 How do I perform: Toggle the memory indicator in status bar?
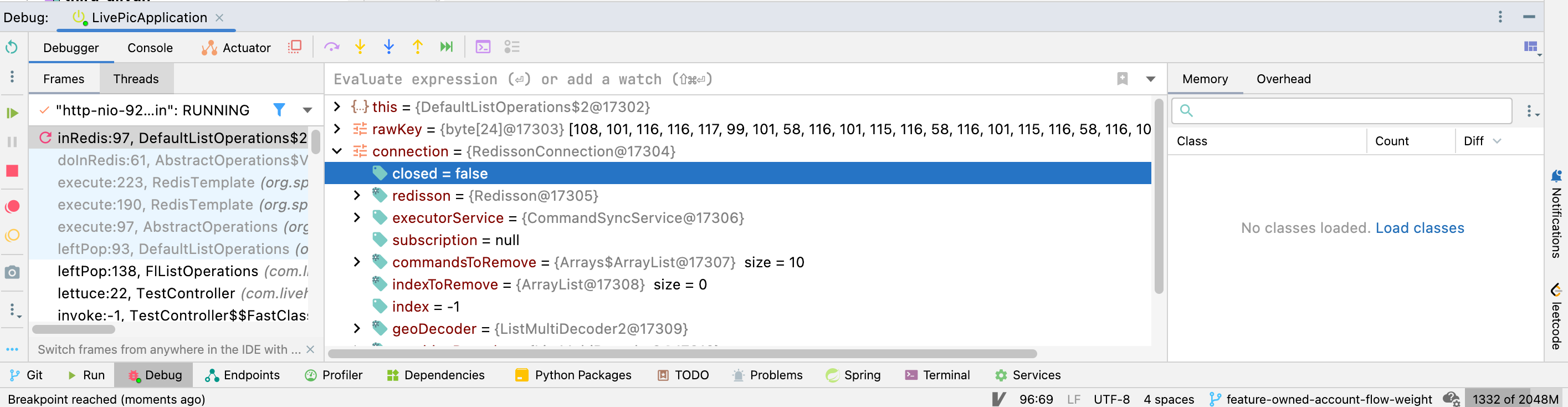[1514, 399]
